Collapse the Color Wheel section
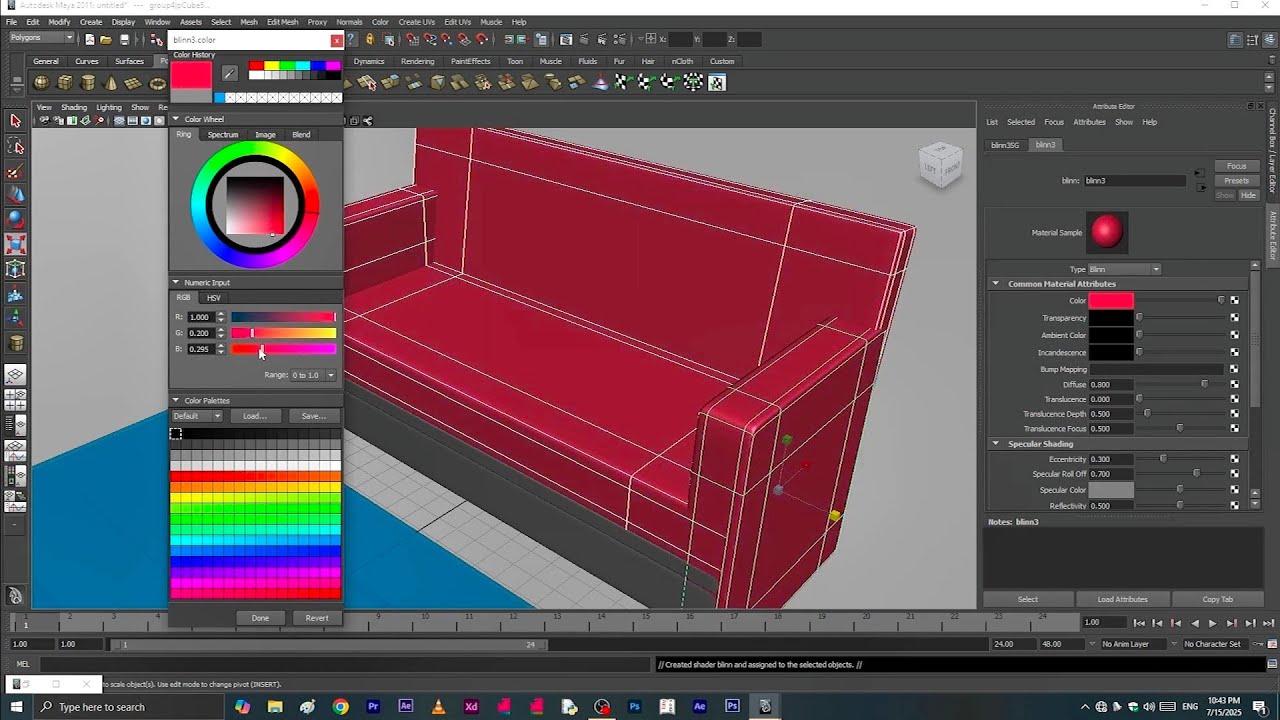The height and width of the screenshot is (720, 1280). pyautogui.click(x=176, y=119)
